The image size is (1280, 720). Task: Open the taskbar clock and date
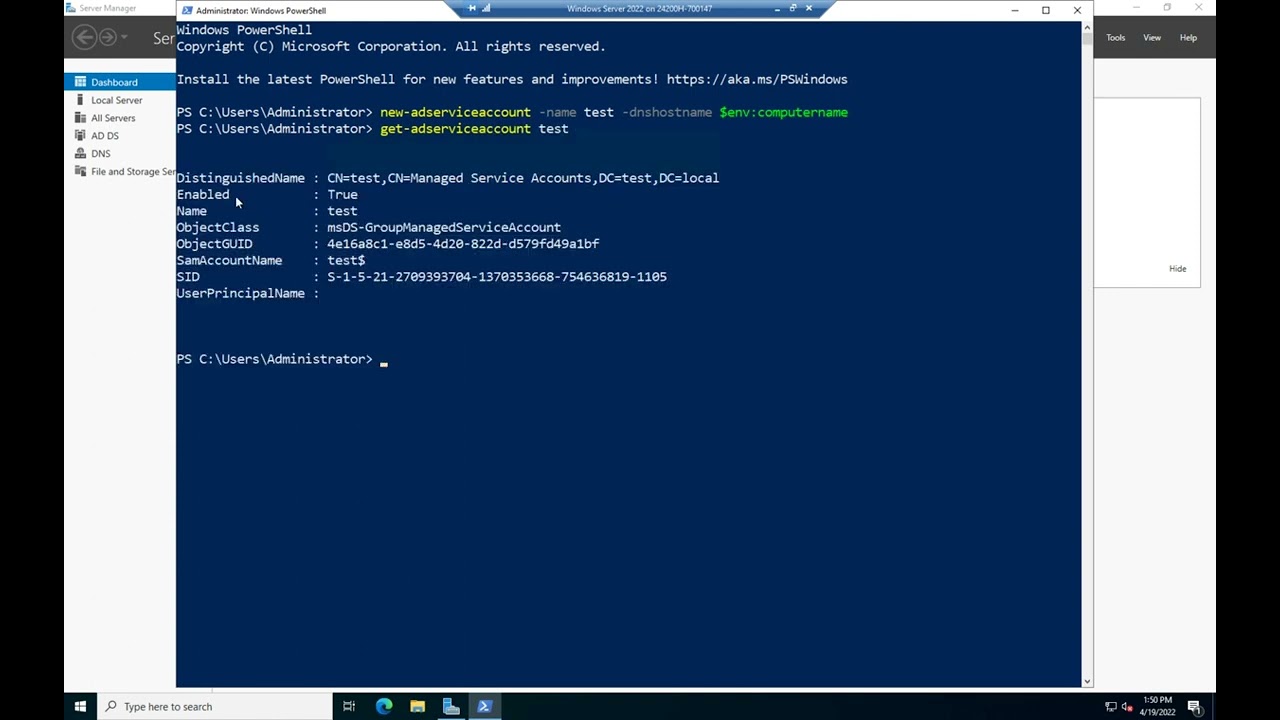click(x=1157, y=706)
